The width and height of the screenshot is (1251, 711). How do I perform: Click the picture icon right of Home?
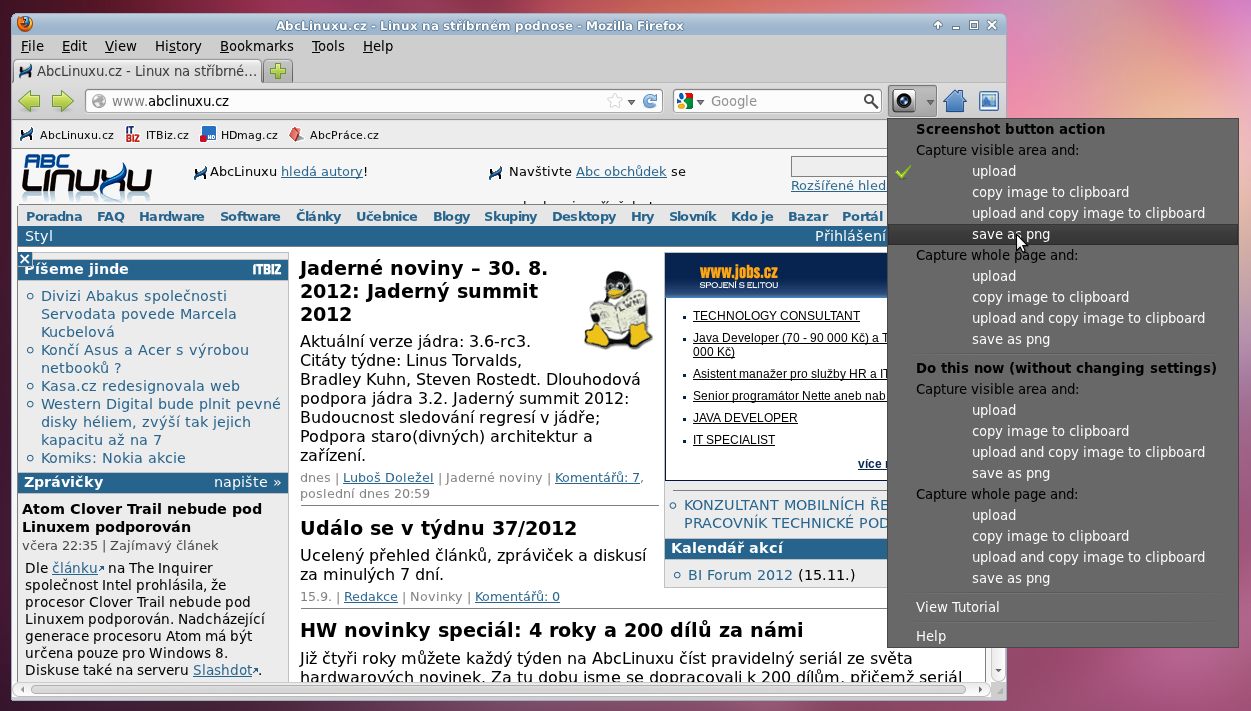click(x=989, y=101)
